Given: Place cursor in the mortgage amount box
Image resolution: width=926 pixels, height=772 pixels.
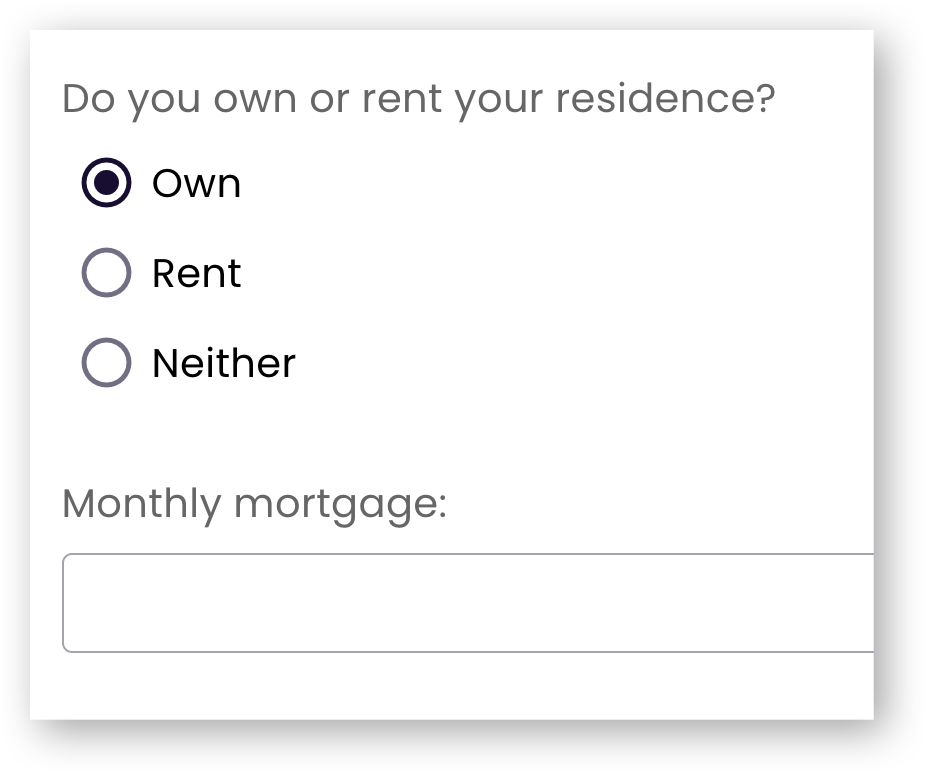Looking at the screenshot, I should tap(468, 602).
